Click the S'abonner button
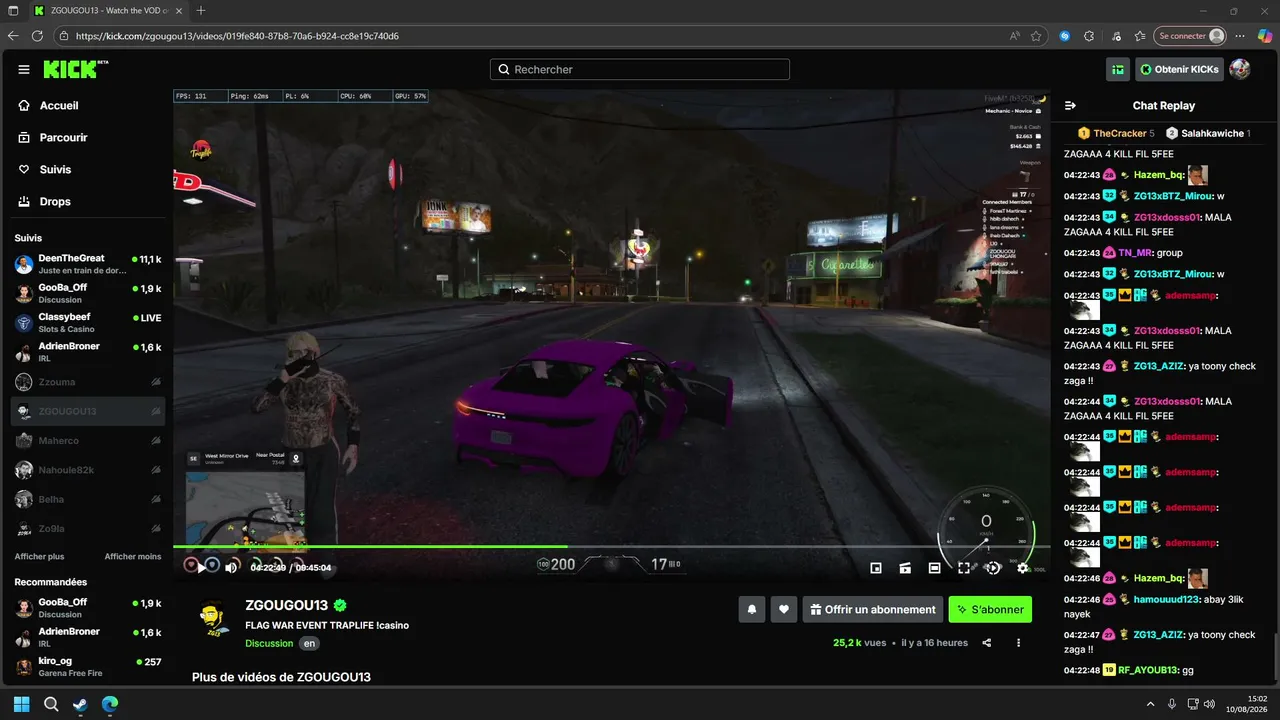The image size is (1280, 720). 990,609
